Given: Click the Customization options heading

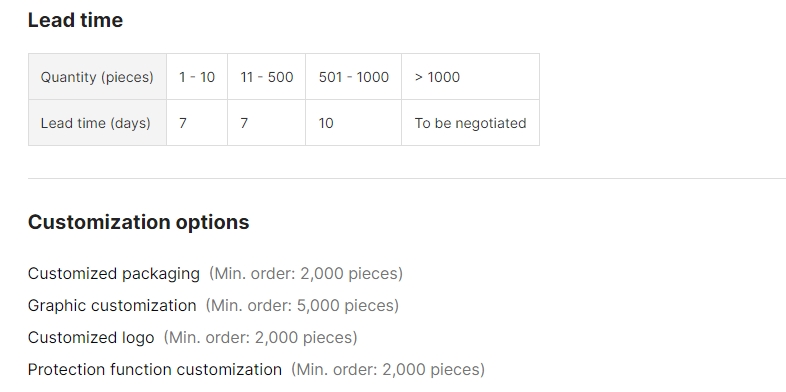Looking at the screenshot, I should (138, 222).
